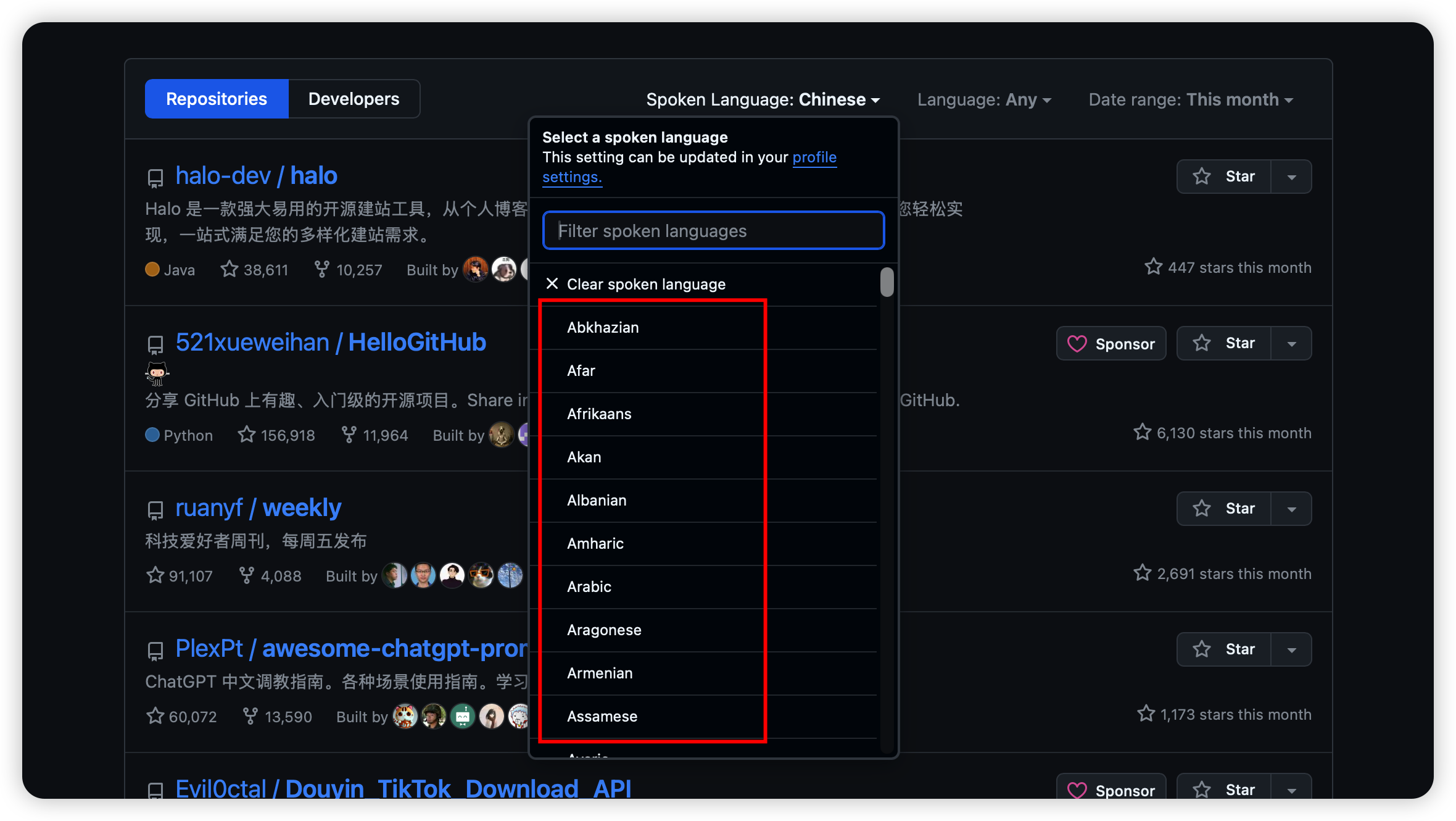Click the ruanyf / weekly repository icon
1456x821 pixels.
[x=155, y=510]
